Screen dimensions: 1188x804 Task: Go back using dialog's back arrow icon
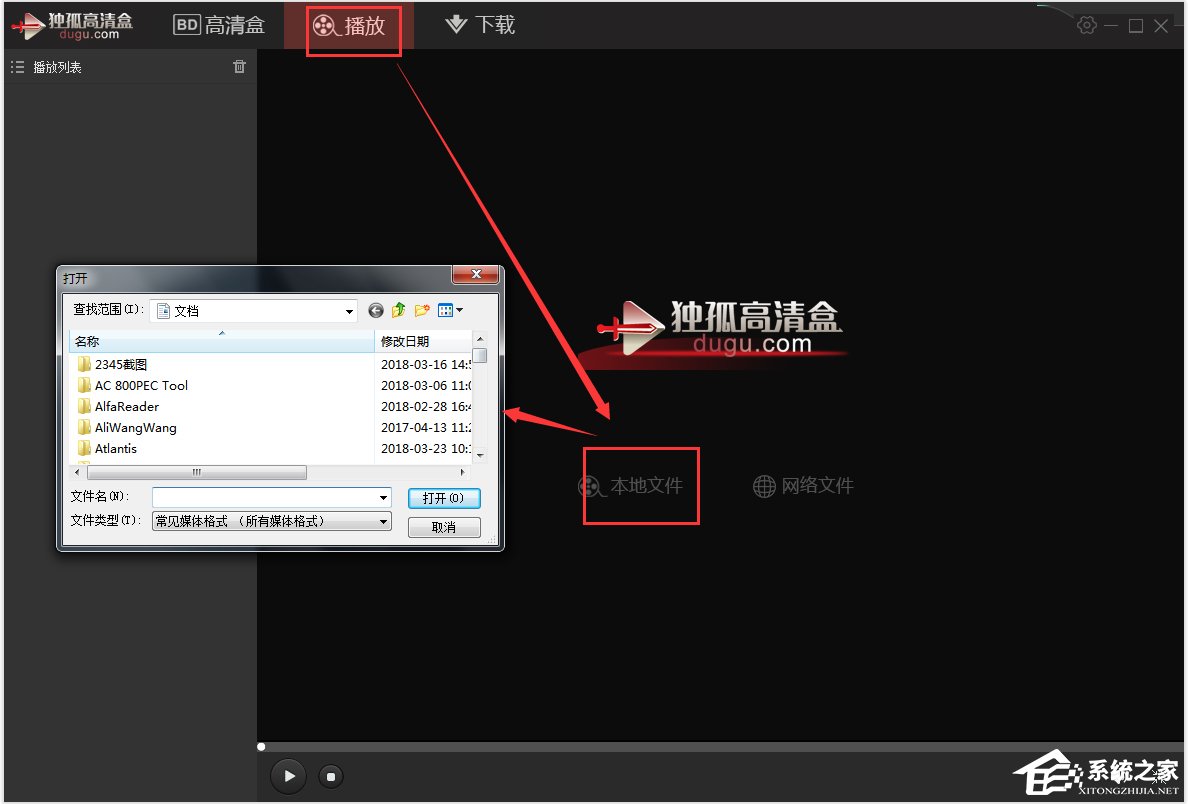click(x=376, y=310)
